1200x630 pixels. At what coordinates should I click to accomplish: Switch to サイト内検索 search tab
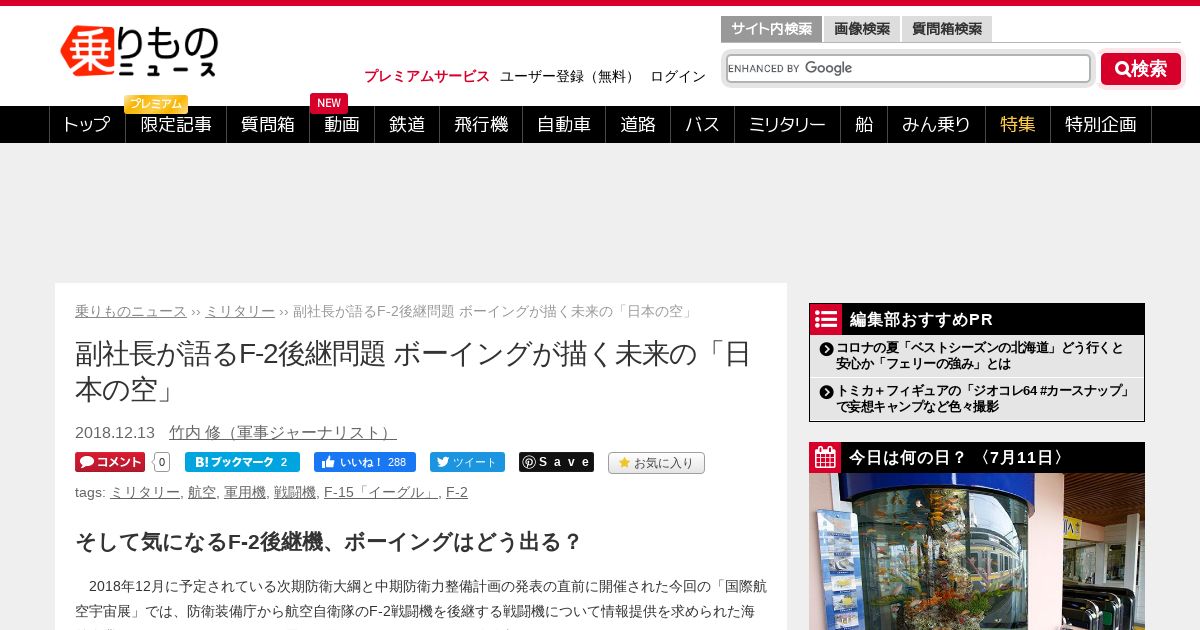(x=771, y=29)
